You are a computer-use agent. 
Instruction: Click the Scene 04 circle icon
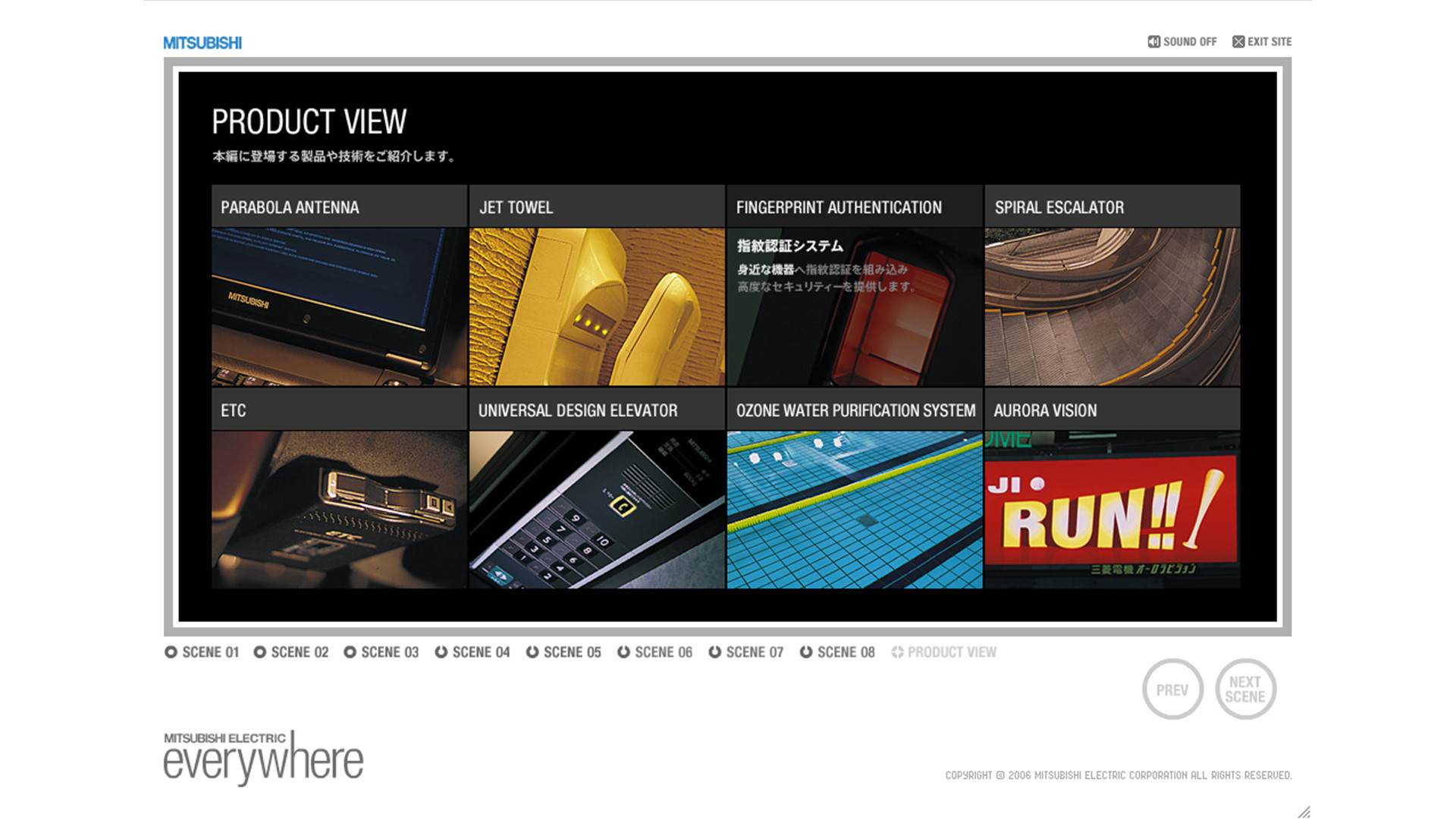[x=441, y=652]
